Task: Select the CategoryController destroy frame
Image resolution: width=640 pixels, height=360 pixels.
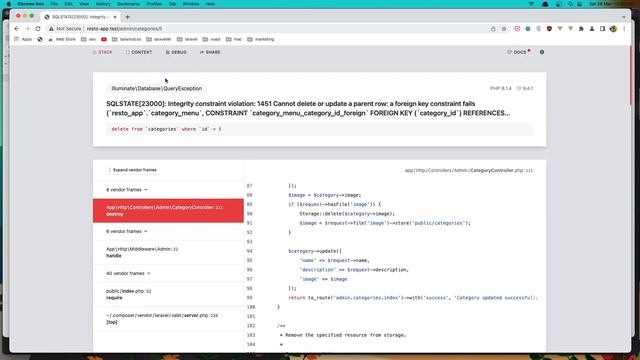Action: coord(168,211)
